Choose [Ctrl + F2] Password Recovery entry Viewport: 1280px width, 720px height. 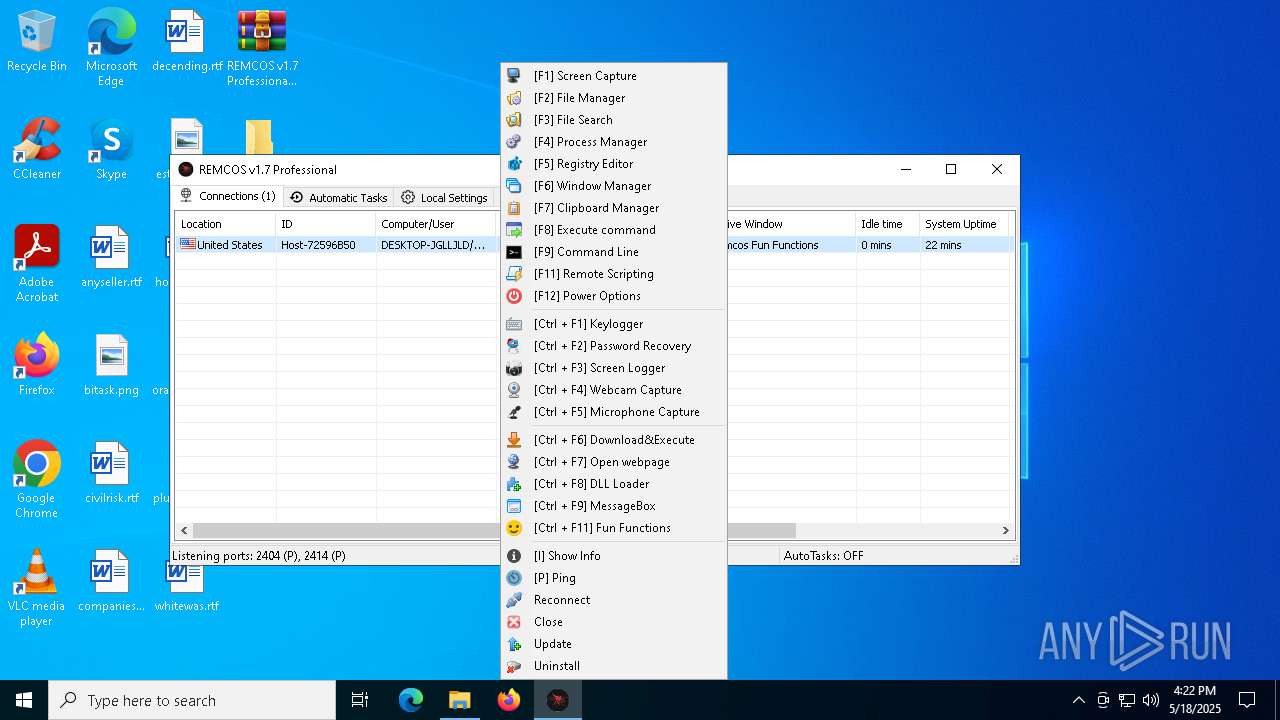[x=614, y=346]
